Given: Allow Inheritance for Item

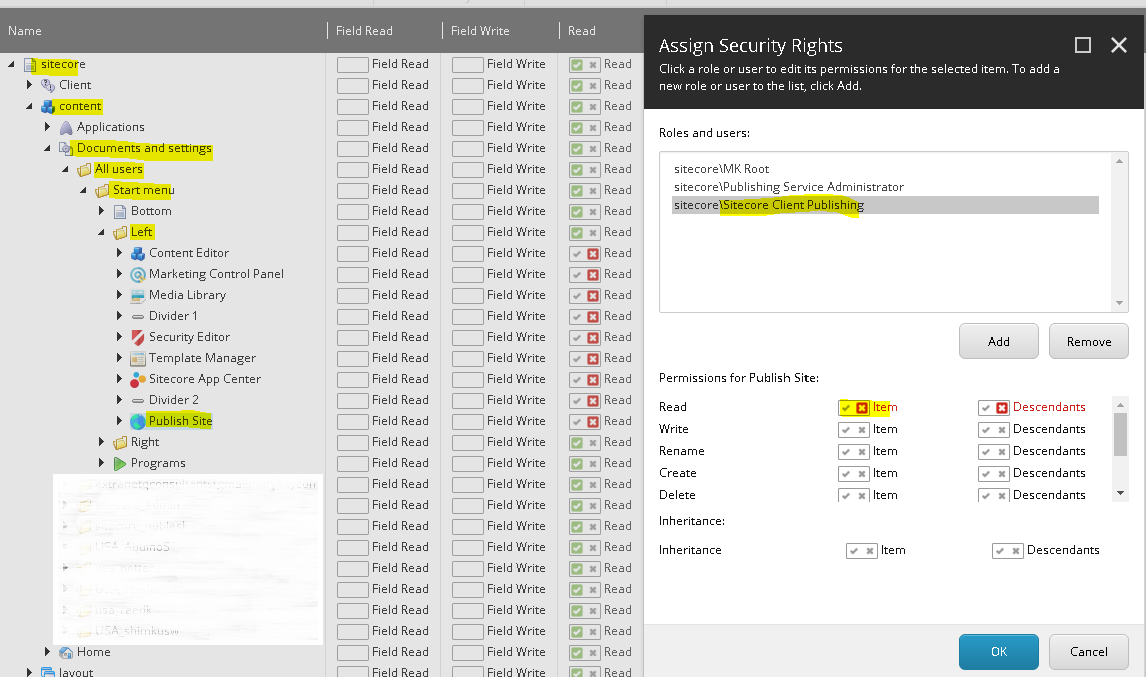Looking at the screenshot, I should click(x=854, y=551).
